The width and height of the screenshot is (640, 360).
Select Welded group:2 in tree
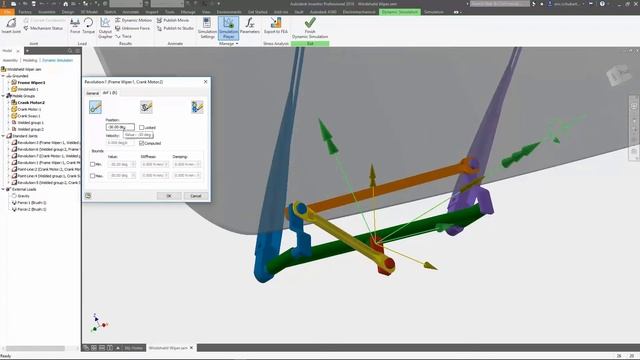27,129
